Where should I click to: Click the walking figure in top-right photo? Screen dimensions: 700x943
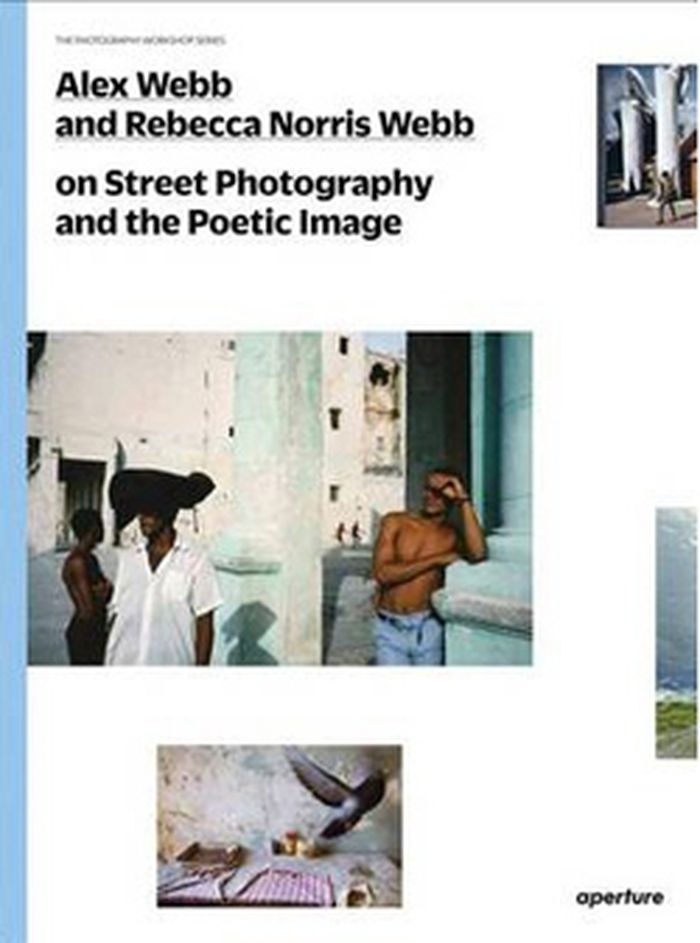[667, 188]
